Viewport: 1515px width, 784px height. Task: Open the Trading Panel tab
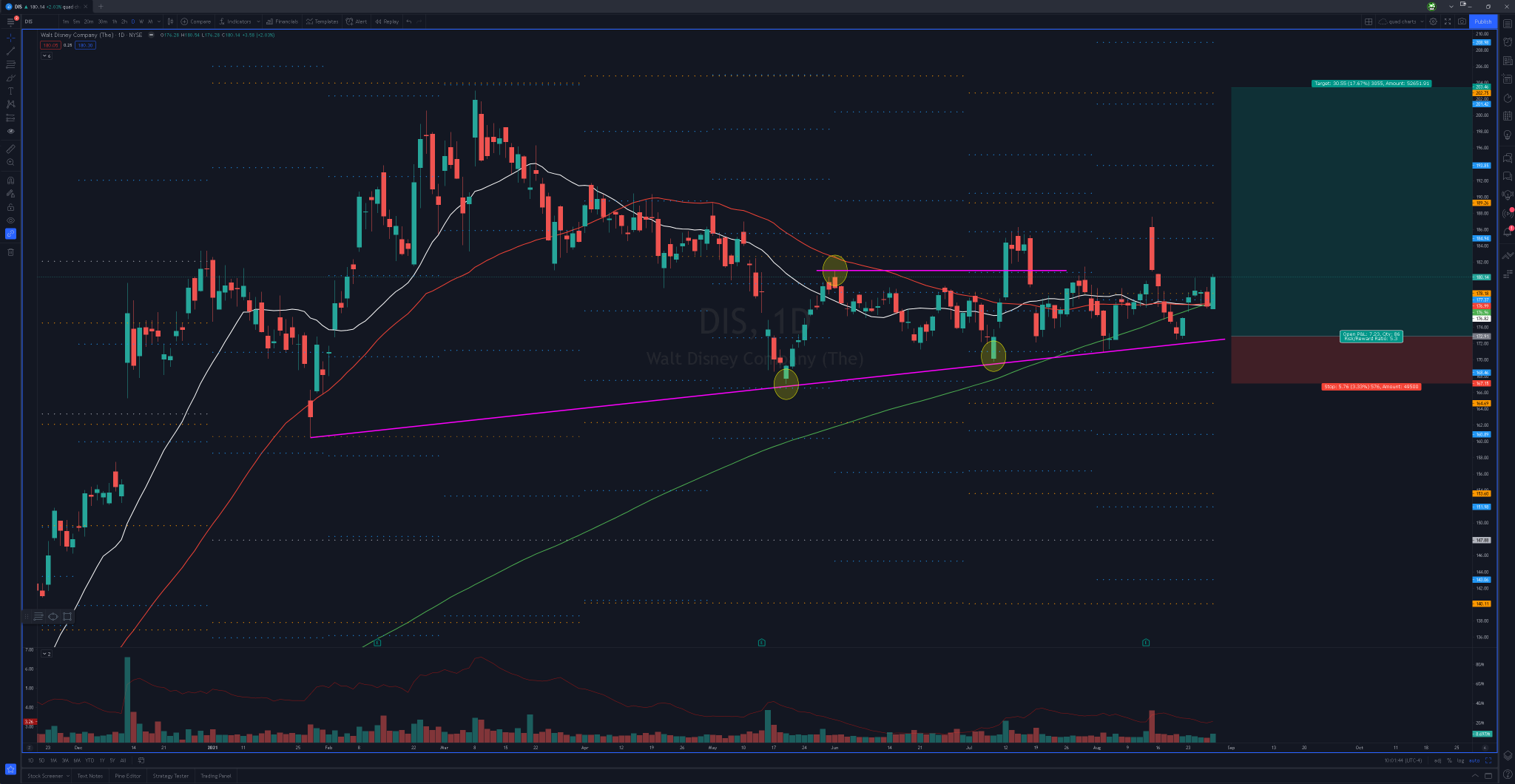[216, 776]
